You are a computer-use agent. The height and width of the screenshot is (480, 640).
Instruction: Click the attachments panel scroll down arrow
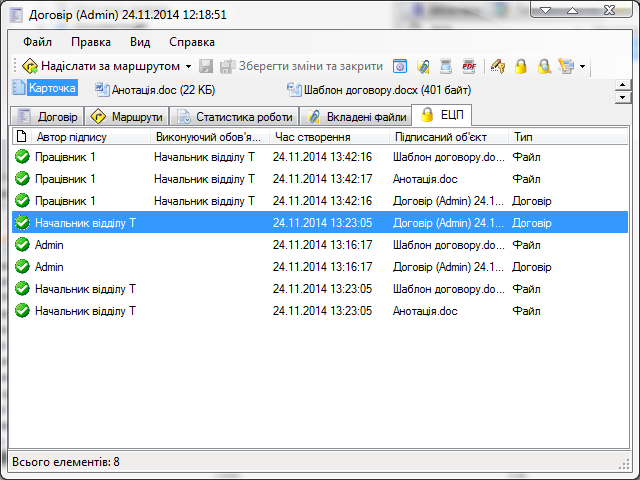point(623,98)
